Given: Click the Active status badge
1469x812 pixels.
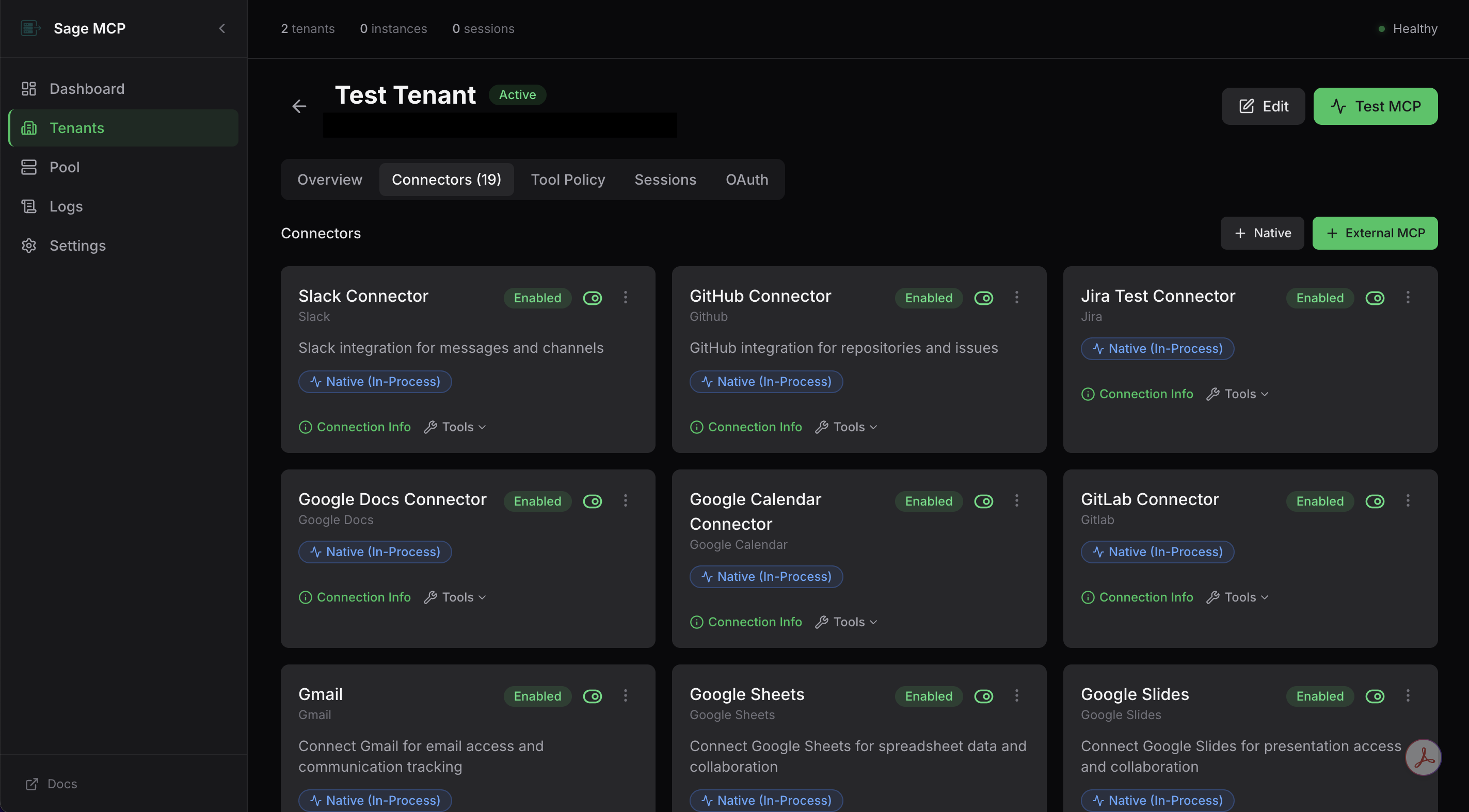Looking at the screenshot, I should pos(517,94).
